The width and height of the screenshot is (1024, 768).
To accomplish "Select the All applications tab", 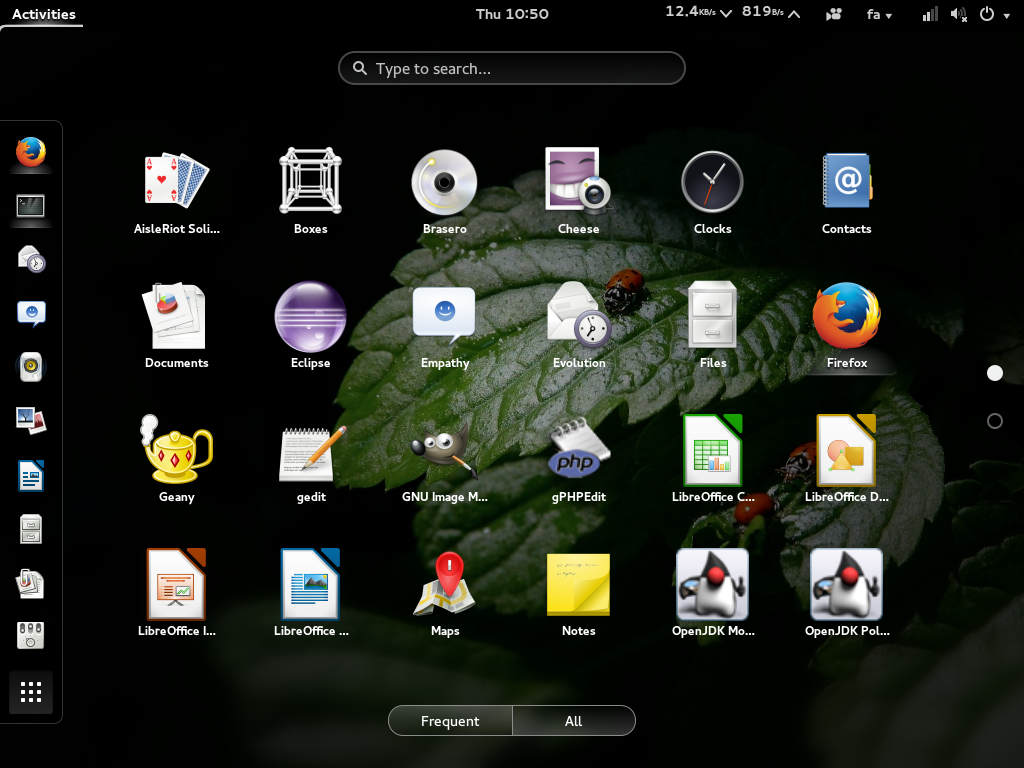I will pos(573,721).
